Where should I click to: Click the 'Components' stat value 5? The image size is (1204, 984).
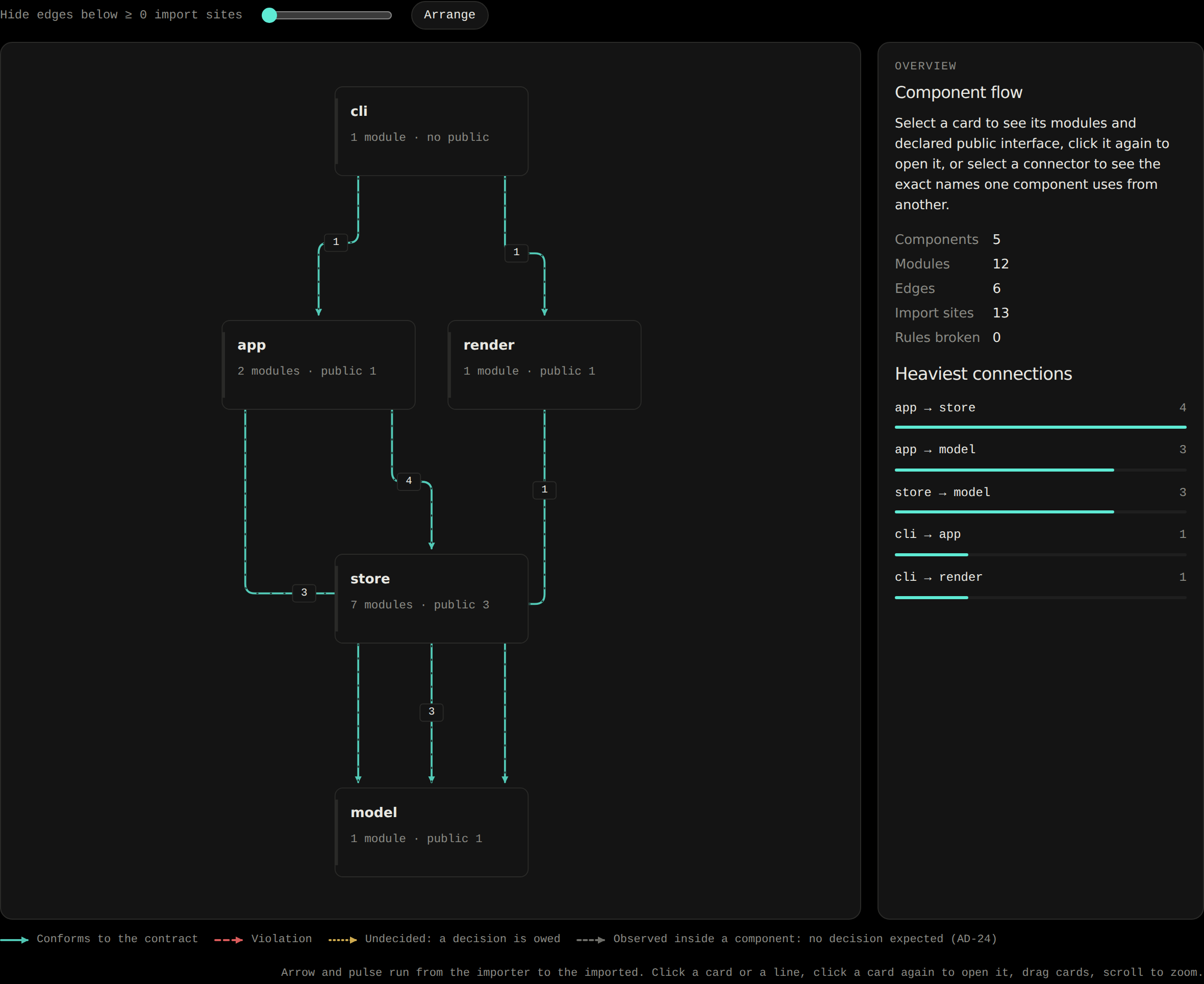coord(997,239)
